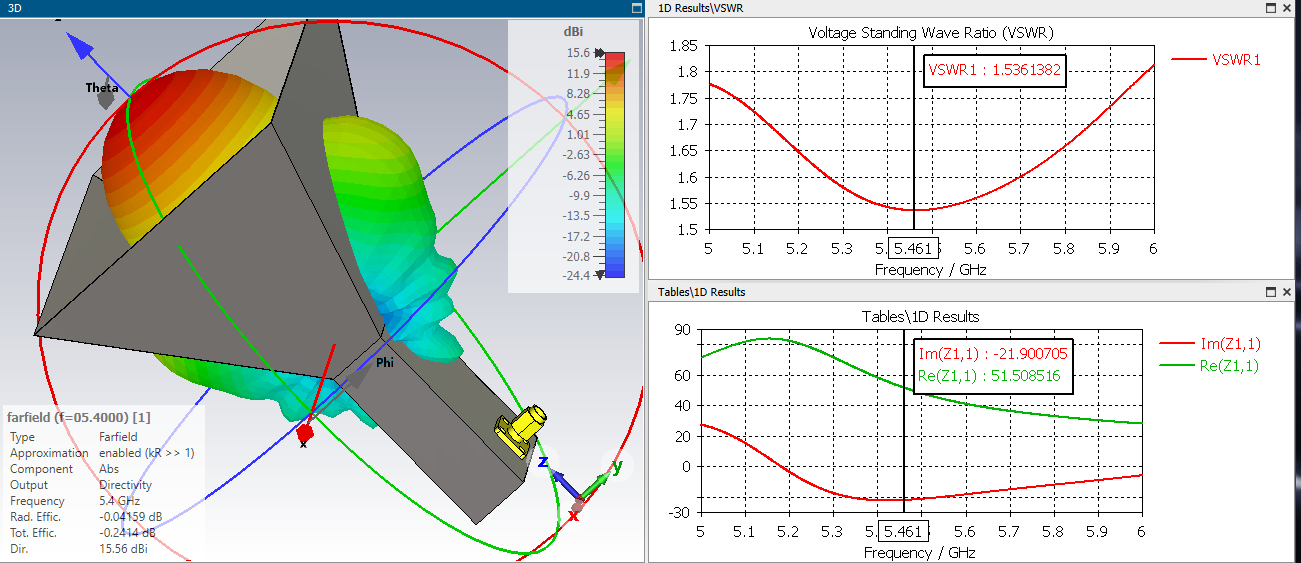Click the Tot. Effic. -0.2414 dB value

(x=130, y=533)
